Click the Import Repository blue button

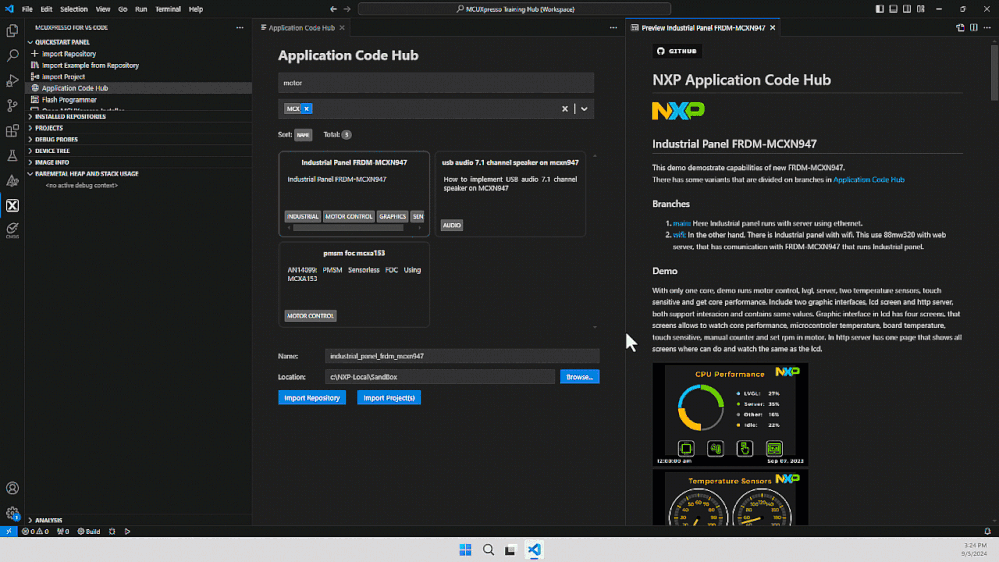(x=312, y=398)
